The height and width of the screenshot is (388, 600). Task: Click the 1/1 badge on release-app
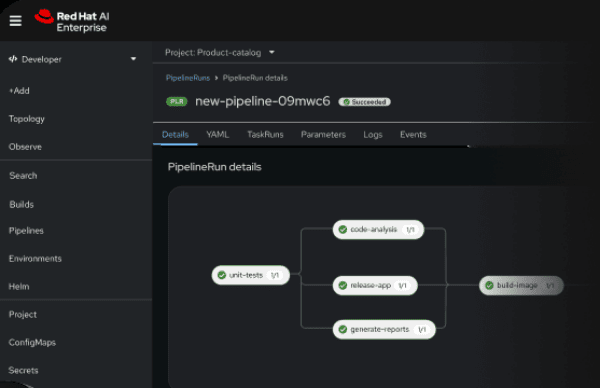(403, 285)
